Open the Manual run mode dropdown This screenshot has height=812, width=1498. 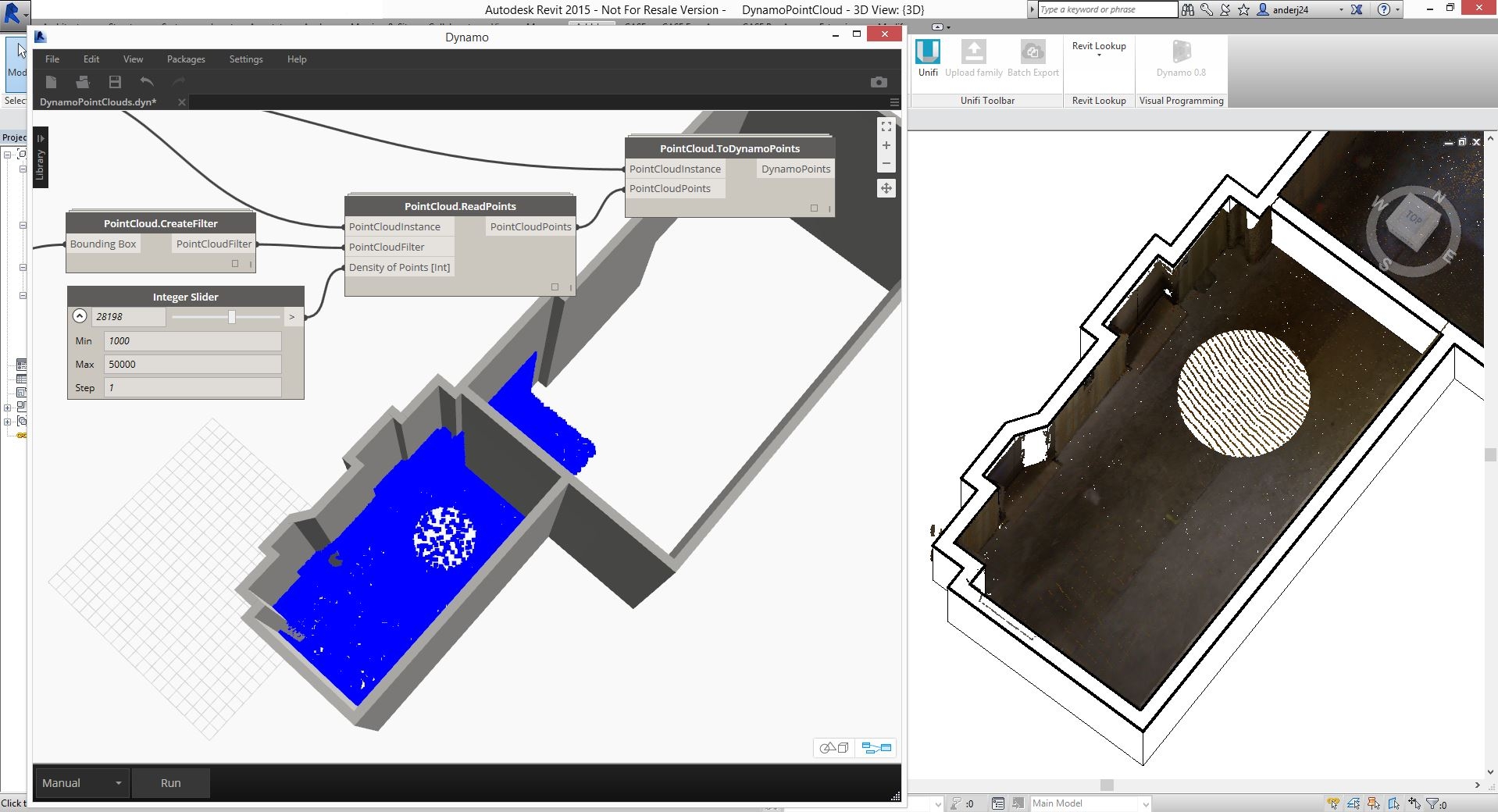click(82, 783)
